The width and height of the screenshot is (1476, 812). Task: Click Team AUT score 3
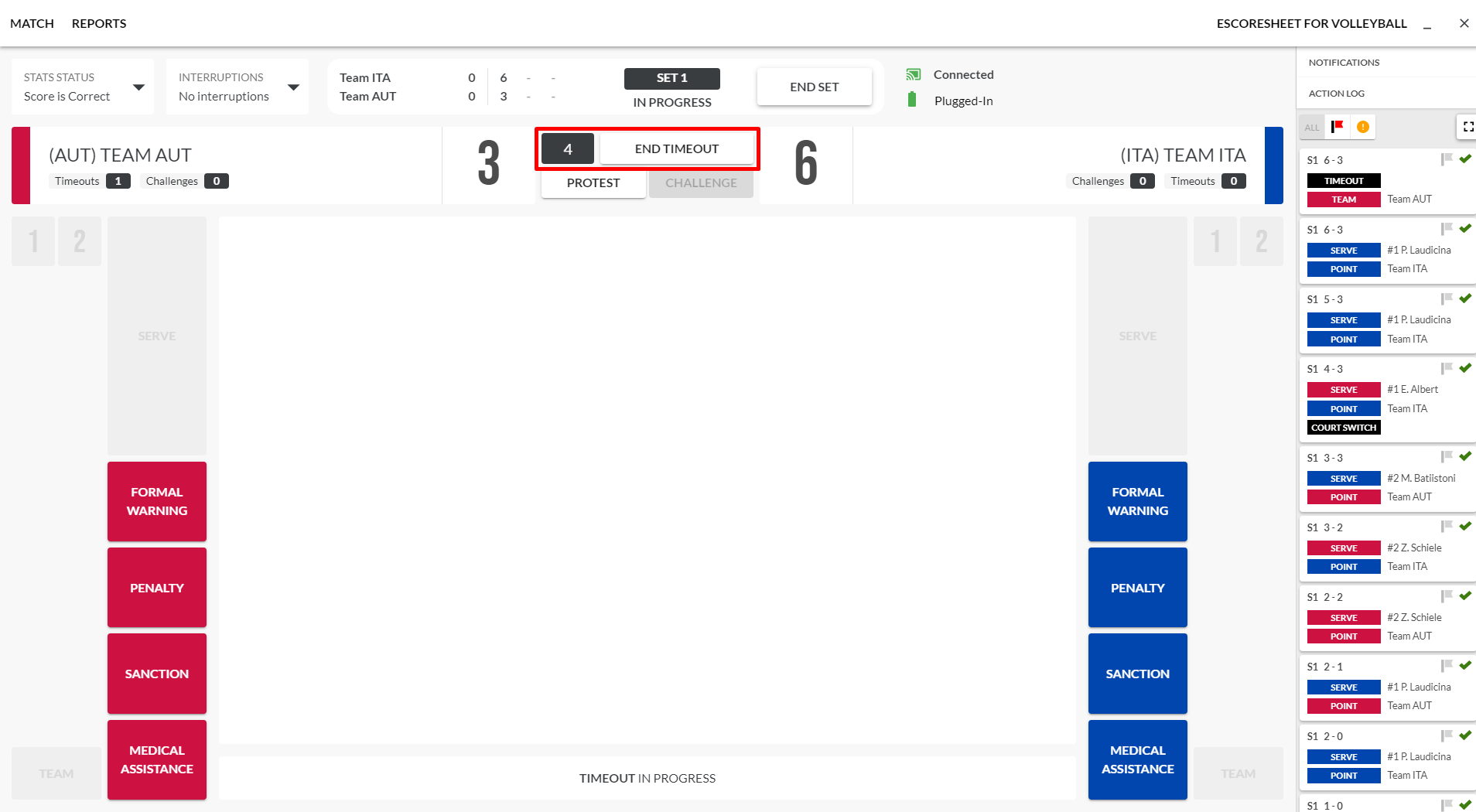point(489,164)
